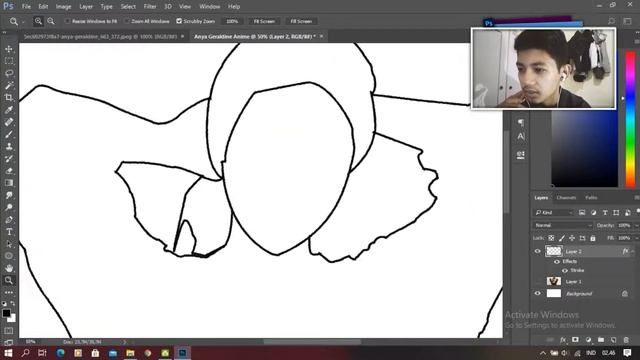The height and width of the screenshot is (360, 640).
Task: Enable Resize Windows to Fit checkbox
Action: 67,21
